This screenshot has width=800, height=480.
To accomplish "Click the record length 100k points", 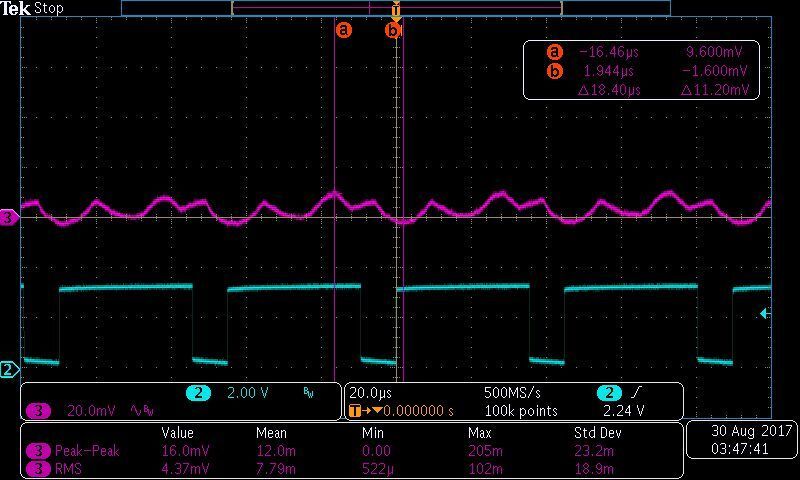I will [x=520, y=411].
